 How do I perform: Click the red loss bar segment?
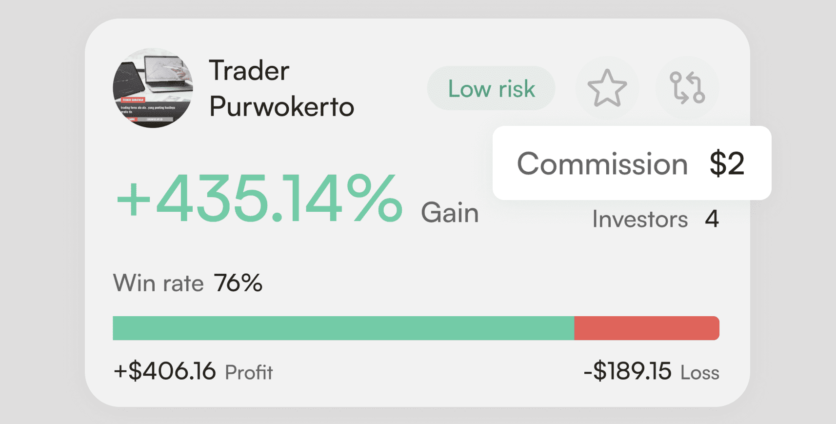[646, 328]
